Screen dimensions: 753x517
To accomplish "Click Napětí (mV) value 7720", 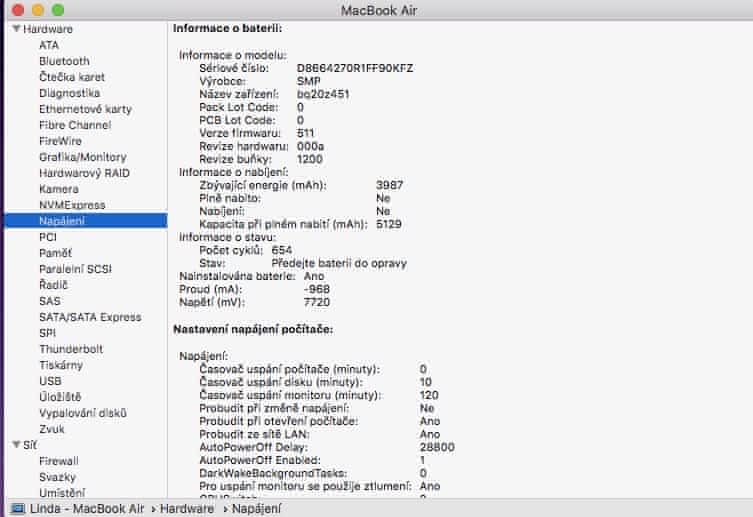I will click(x=317, y=302).
